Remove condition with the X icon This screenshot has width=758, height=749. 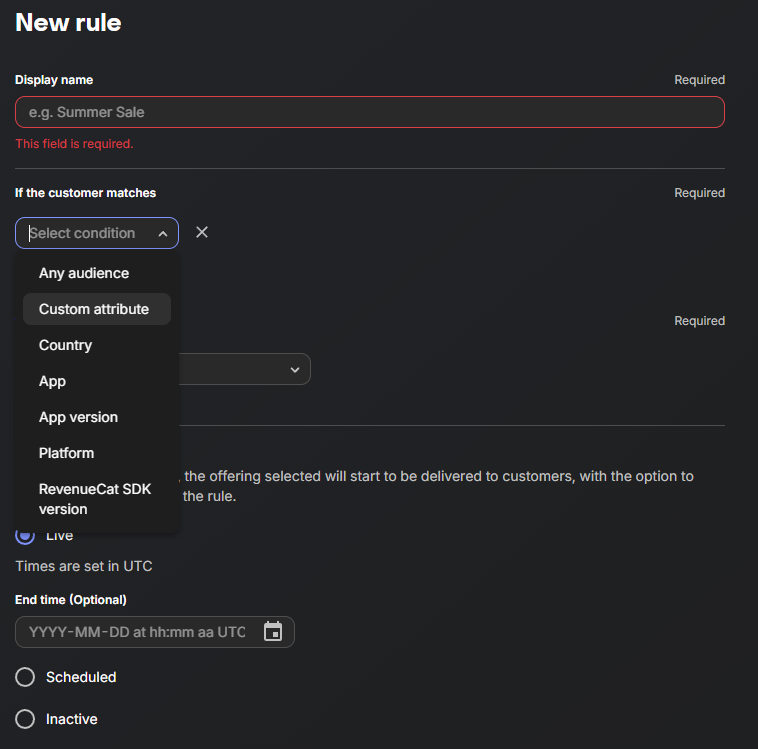coord(202,233)
